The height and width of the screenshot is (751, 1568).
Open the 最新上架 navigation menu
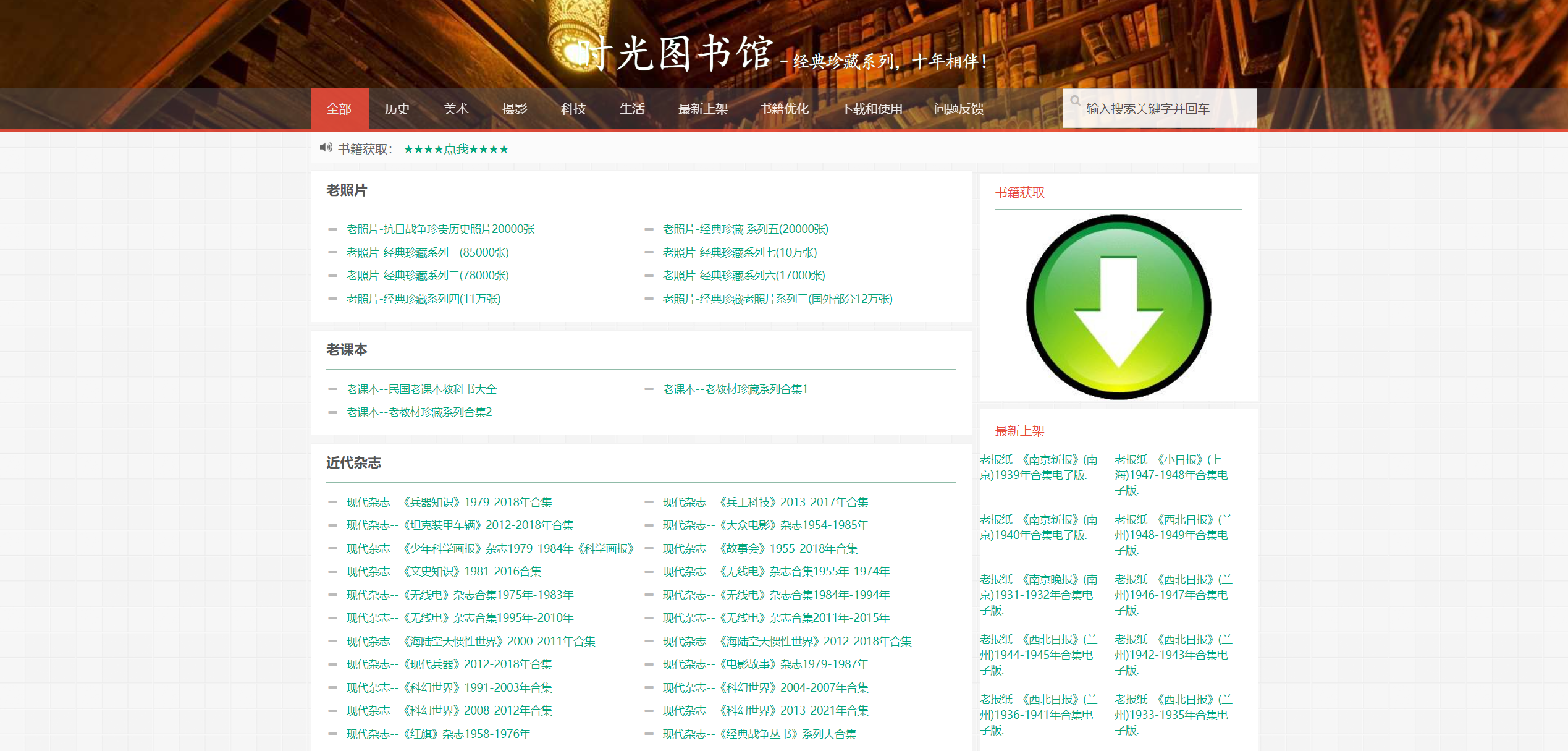[703, 108]
